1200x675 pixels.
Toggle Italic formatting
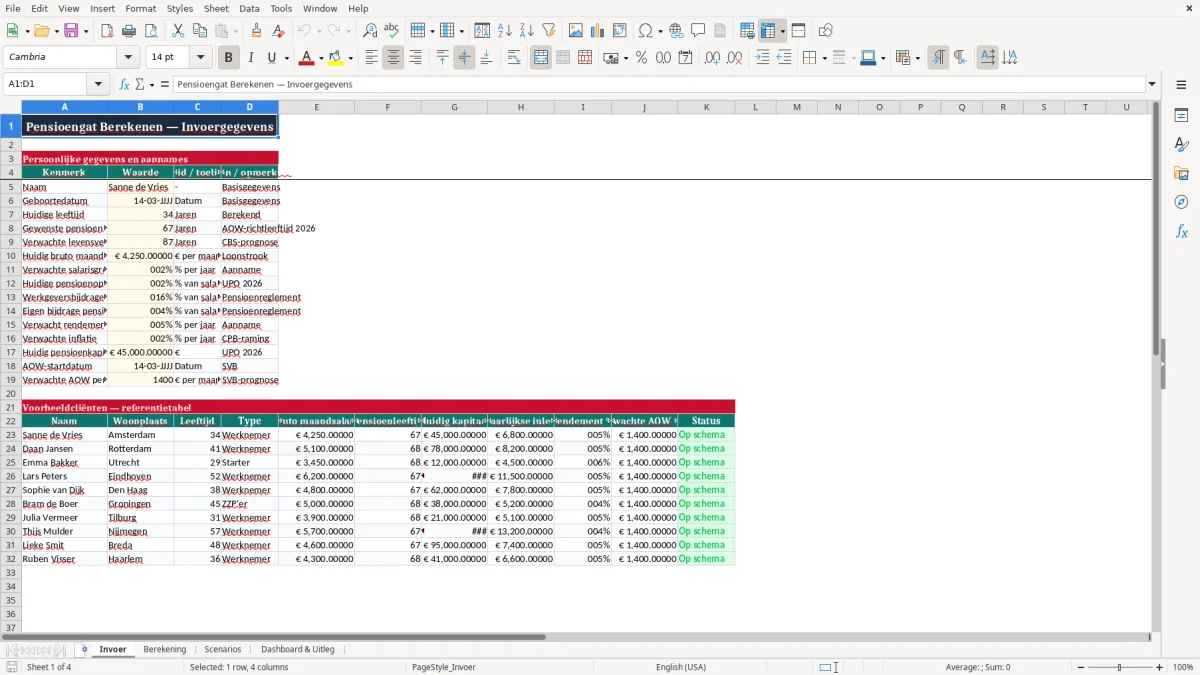coord(250,58)
